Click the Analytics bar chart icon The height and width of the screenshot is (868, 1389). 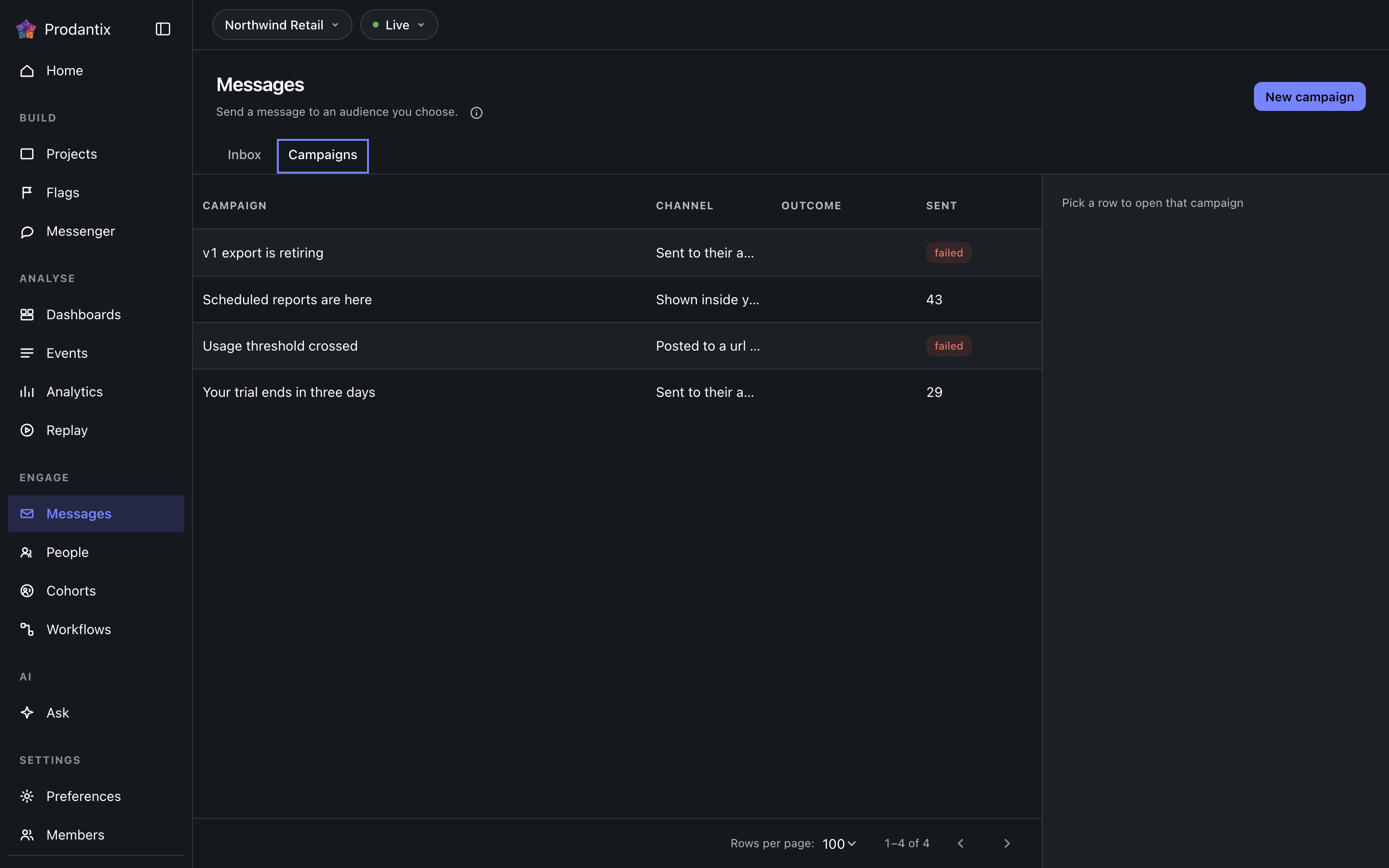(27, 392)
